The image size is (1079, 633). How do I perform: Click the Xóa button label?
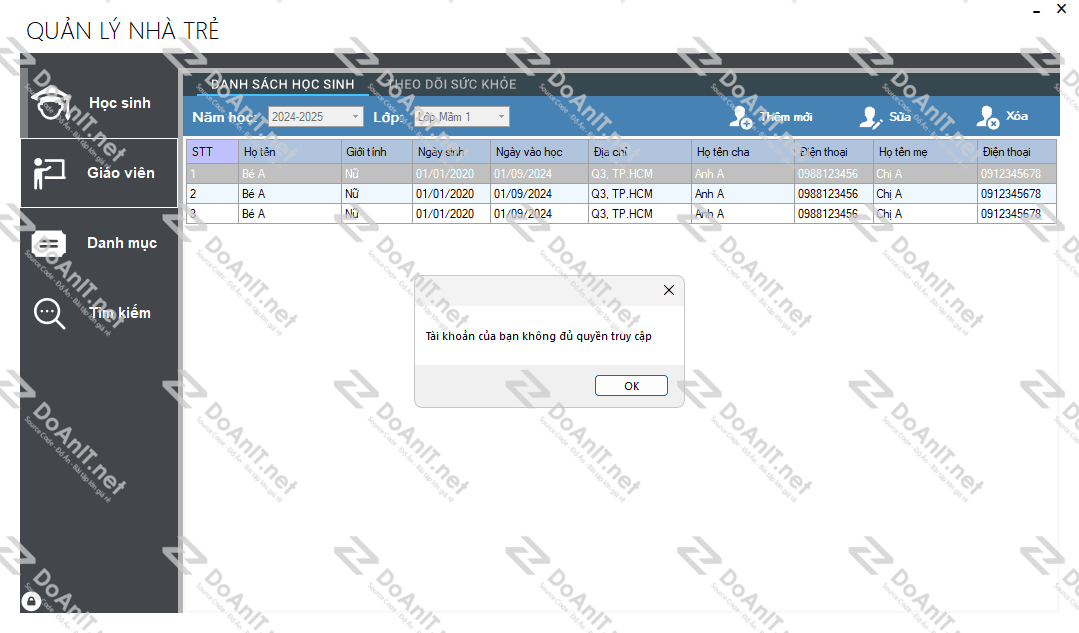(x=1017, y=116)
